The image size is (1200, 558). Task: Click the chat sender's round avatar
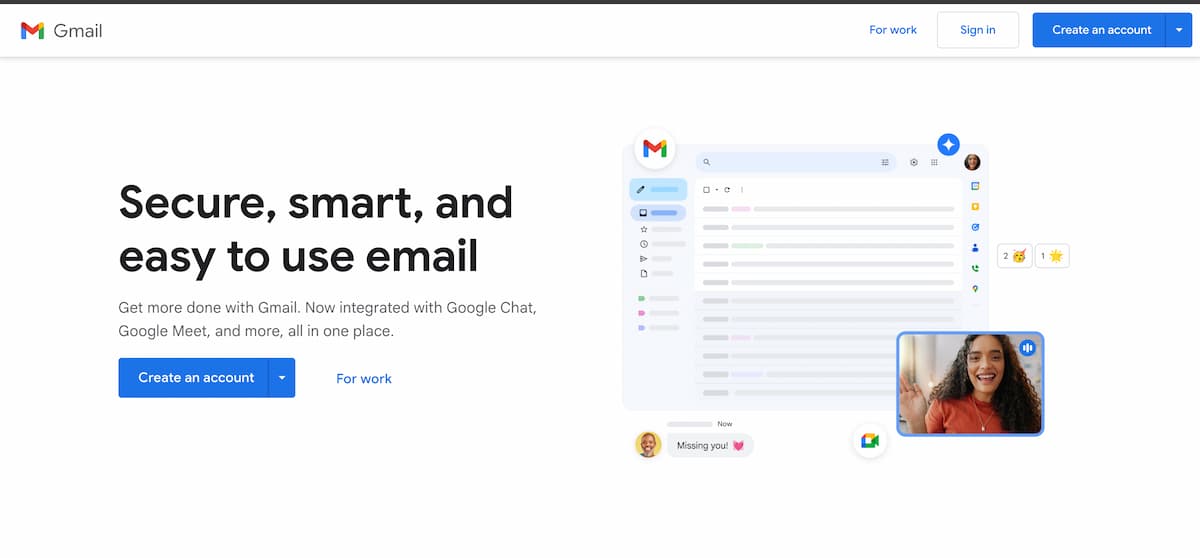tap(648, 444)
